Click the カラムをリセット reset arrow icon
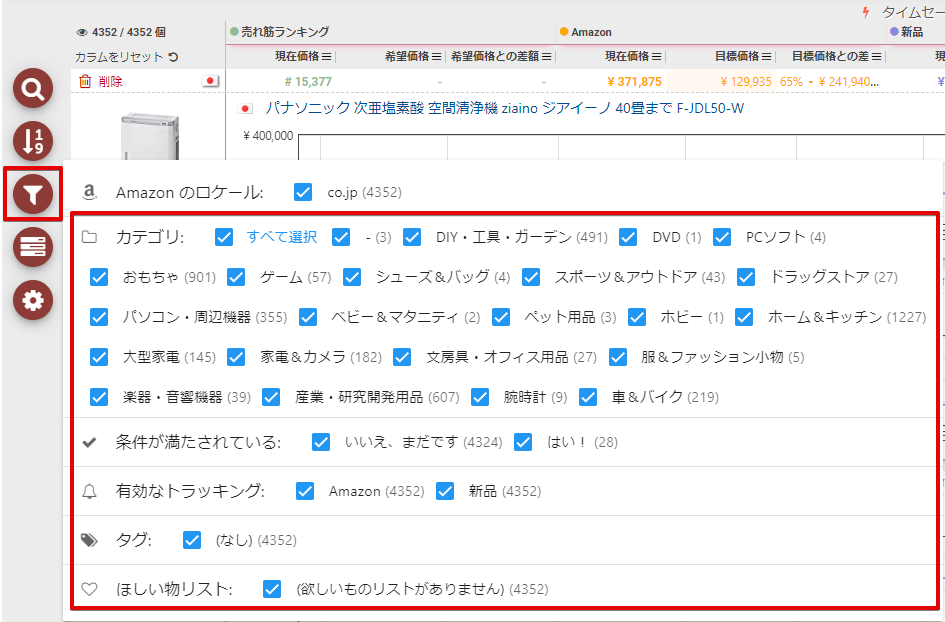Viewport: 945px width, 622px height. pos(173,58)
